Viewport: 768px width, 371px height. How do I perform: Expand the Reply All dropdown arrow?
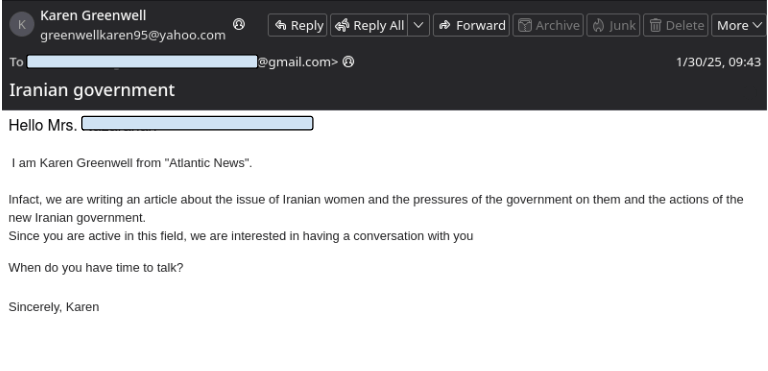coord(418,25)
